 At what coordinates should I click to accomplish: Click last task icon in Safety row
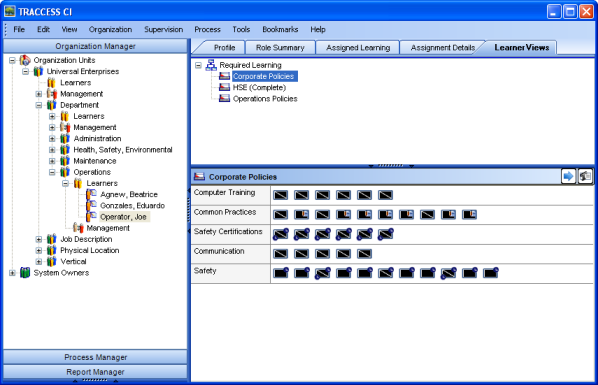click(490, 273)
